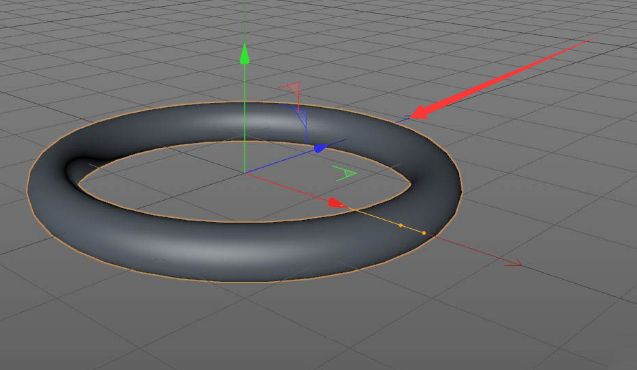
Task: Select the dark torus ring object
Action: 244,252
